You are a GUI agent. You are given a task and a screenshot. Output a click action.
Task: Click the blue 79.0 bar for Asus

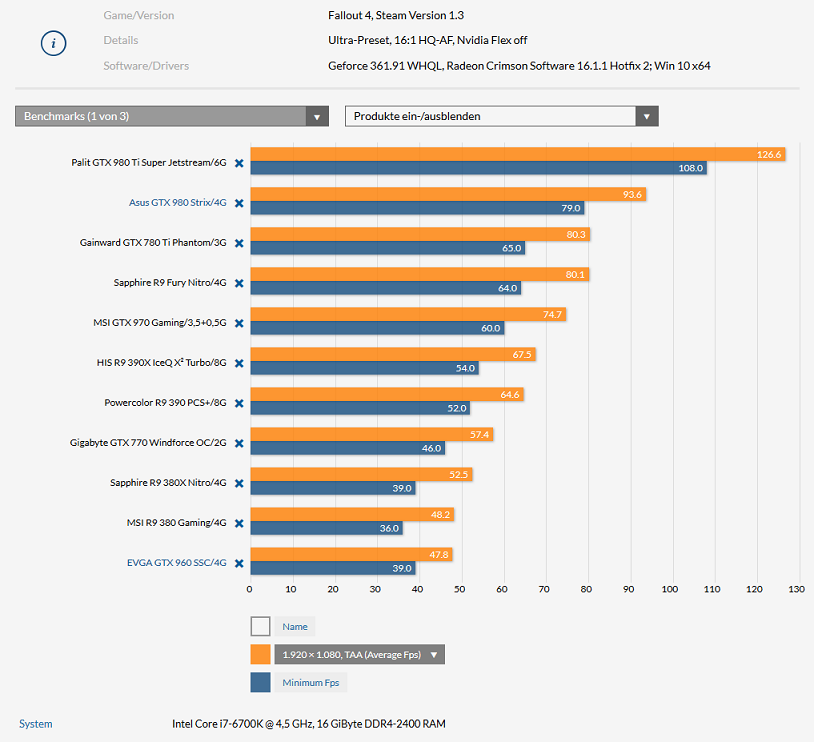point(417,208)
